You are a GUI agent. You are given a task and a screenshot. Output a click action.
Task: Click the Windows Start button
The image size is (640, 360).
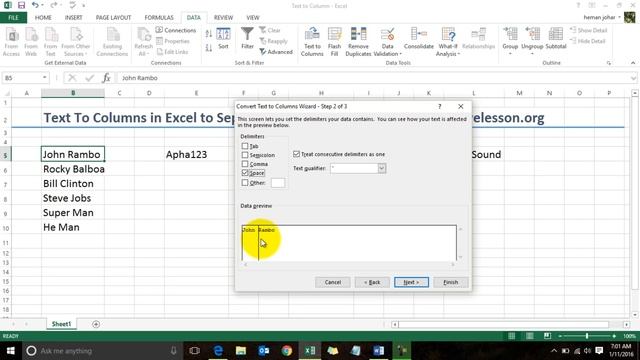tap(11, 351)
